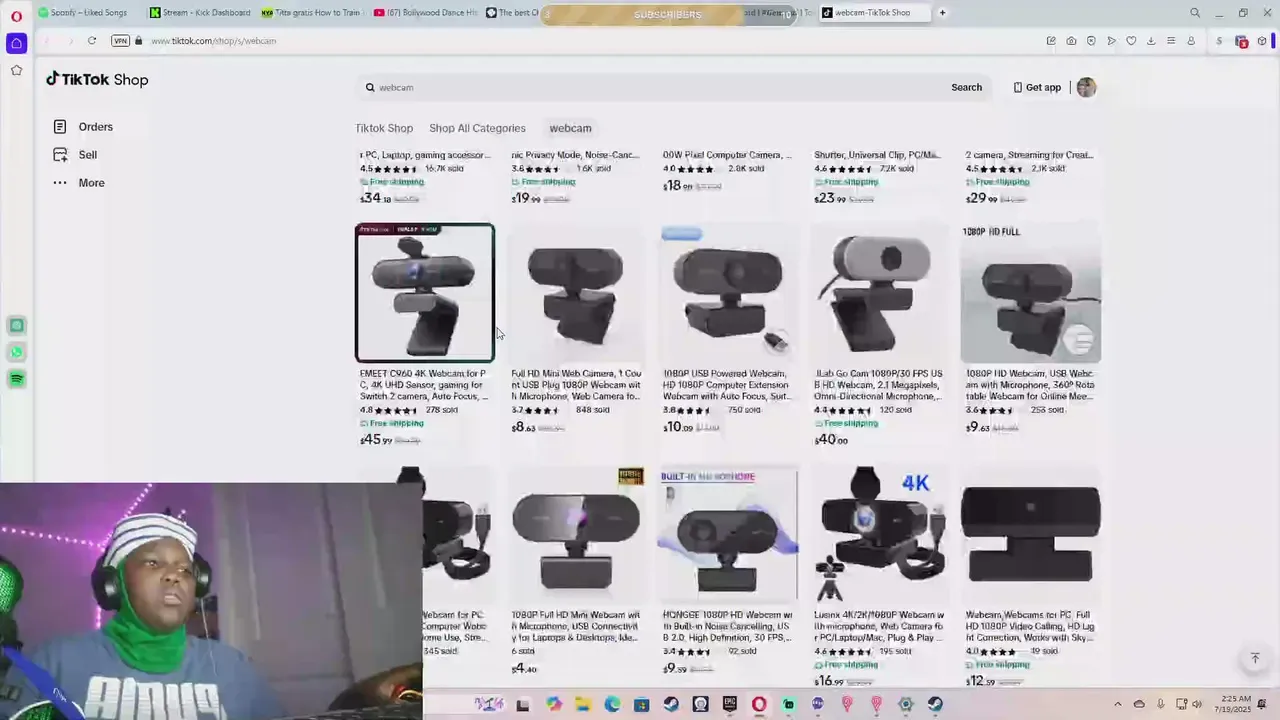Reload the TikTok Shop page

(91, 41)
